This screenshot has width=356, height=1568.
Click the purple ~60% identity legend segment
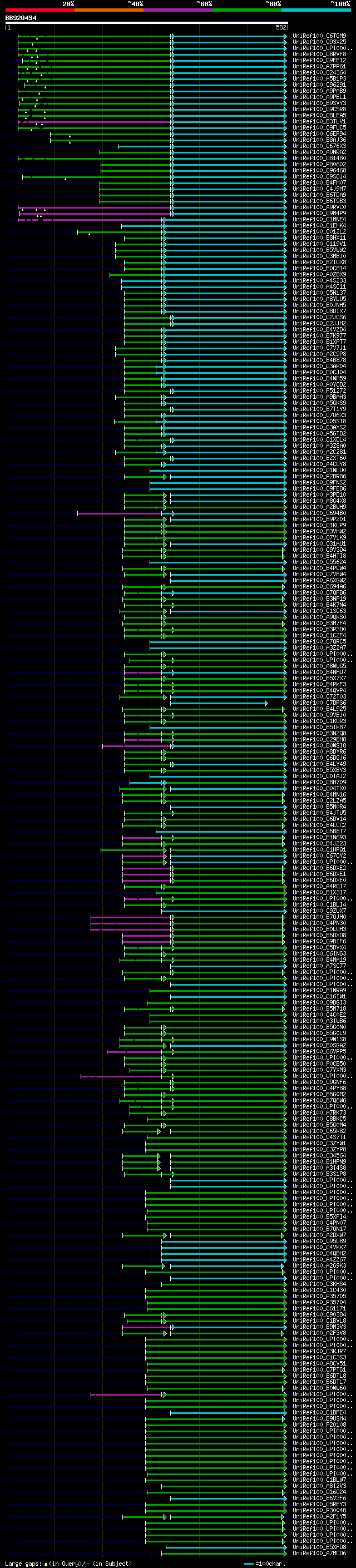[179, 10]
